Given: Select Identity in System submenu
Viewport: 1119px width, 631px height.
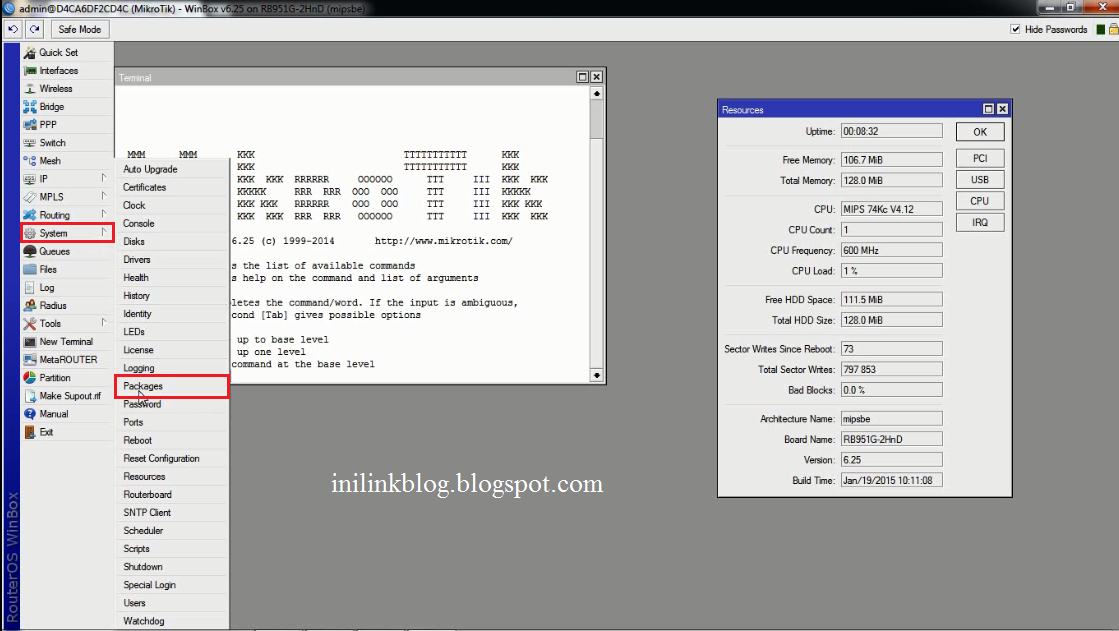Looking at the screenshot, I should [x=171, y=314].
